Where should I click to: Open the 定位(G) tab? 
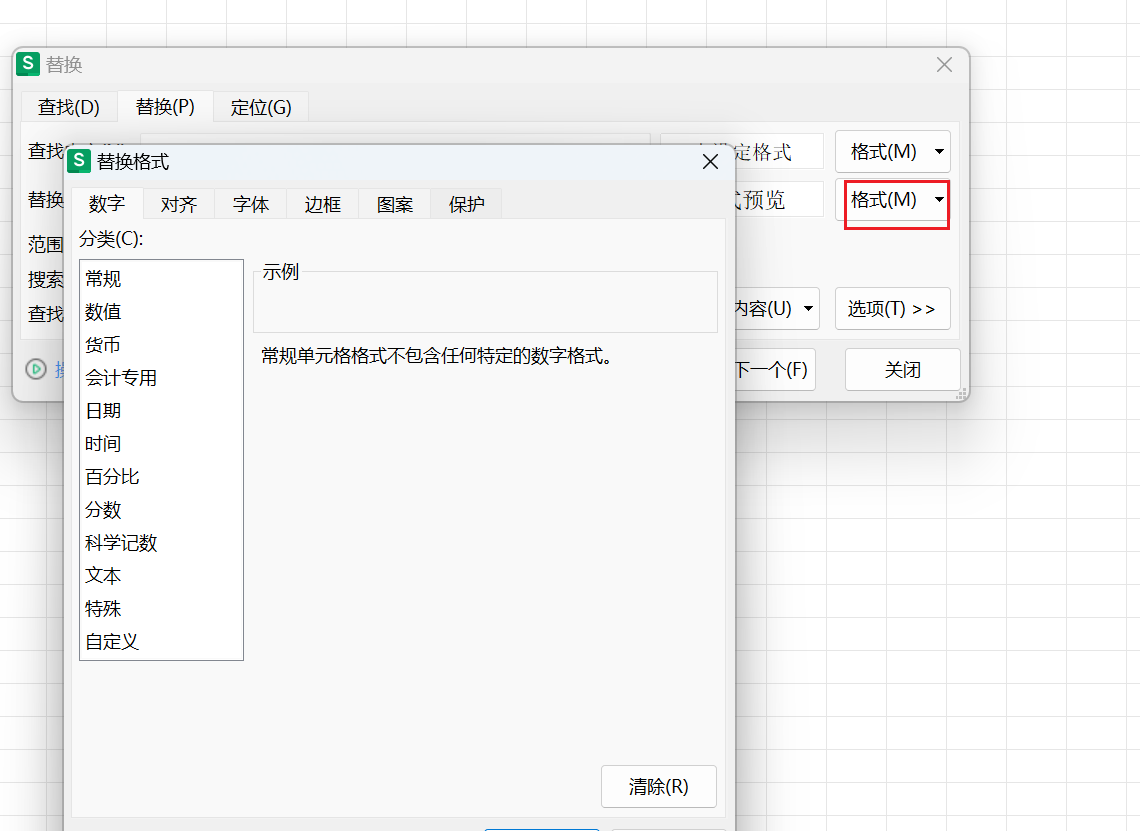(261, 107)
